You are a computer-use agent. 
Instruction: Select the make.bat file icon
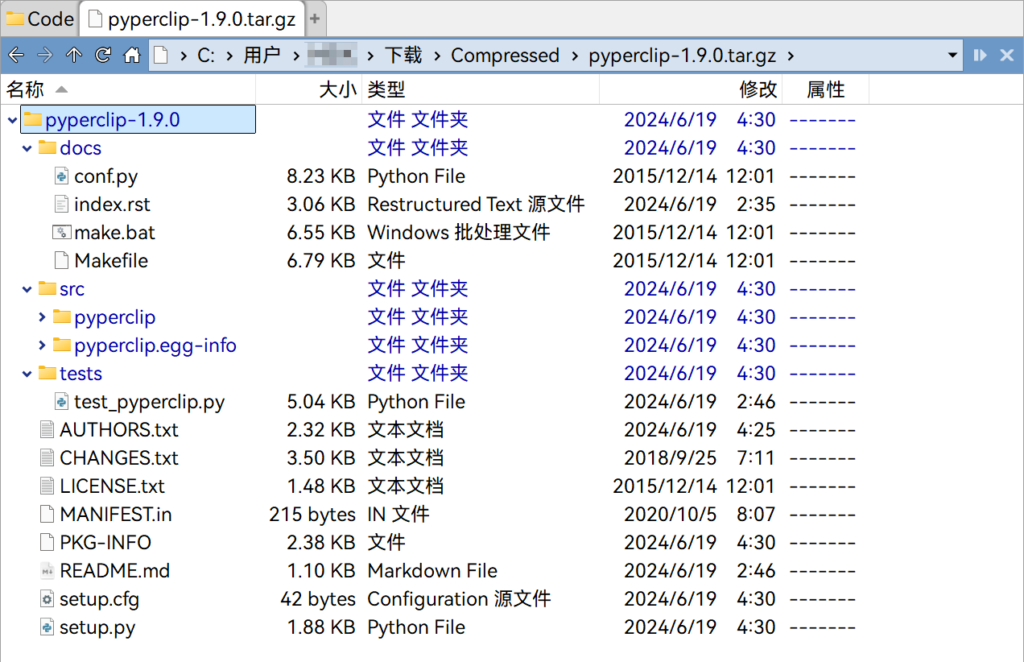(61, 232)
